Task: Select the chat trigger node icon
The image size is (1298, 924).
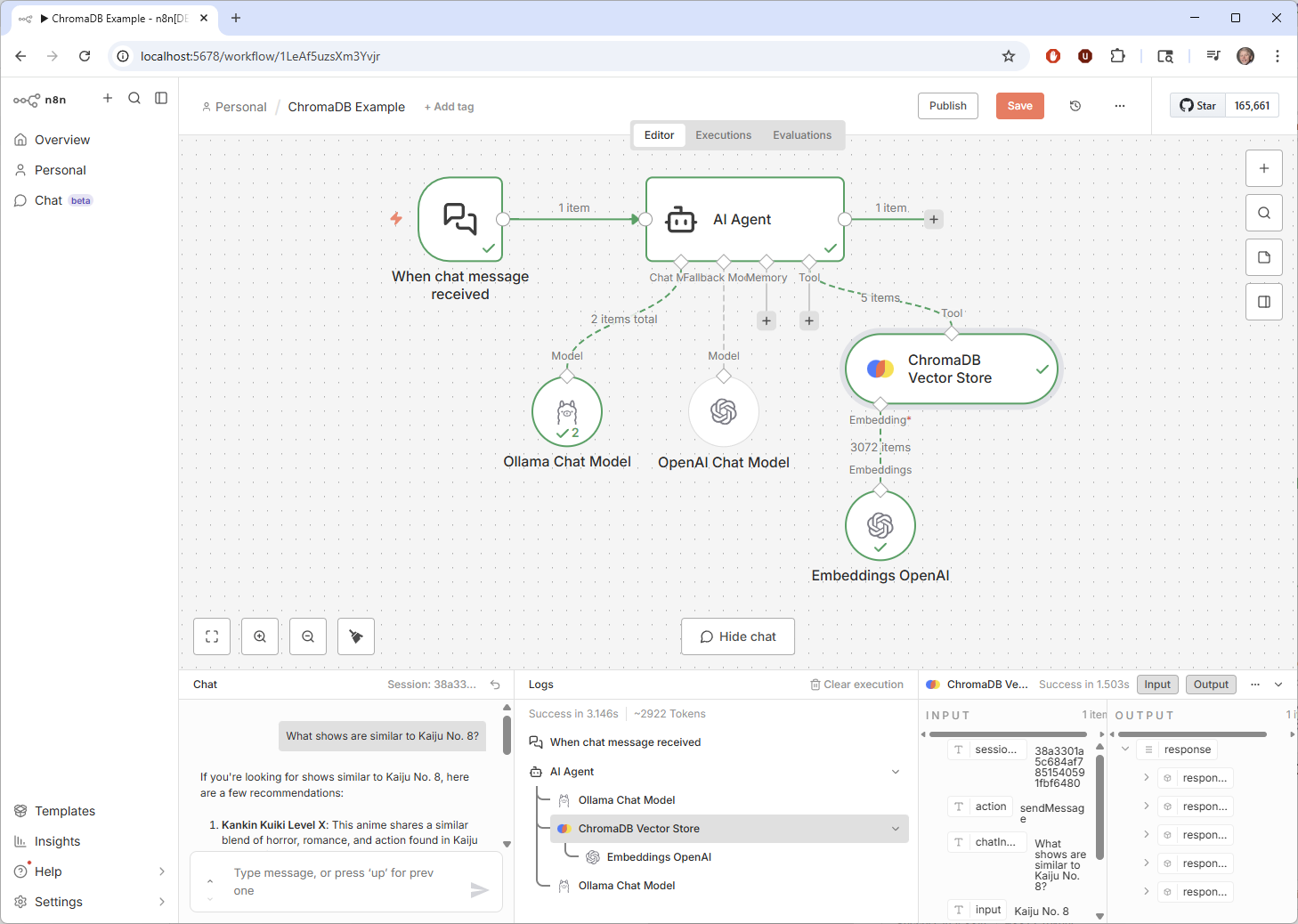Action: 460,219
